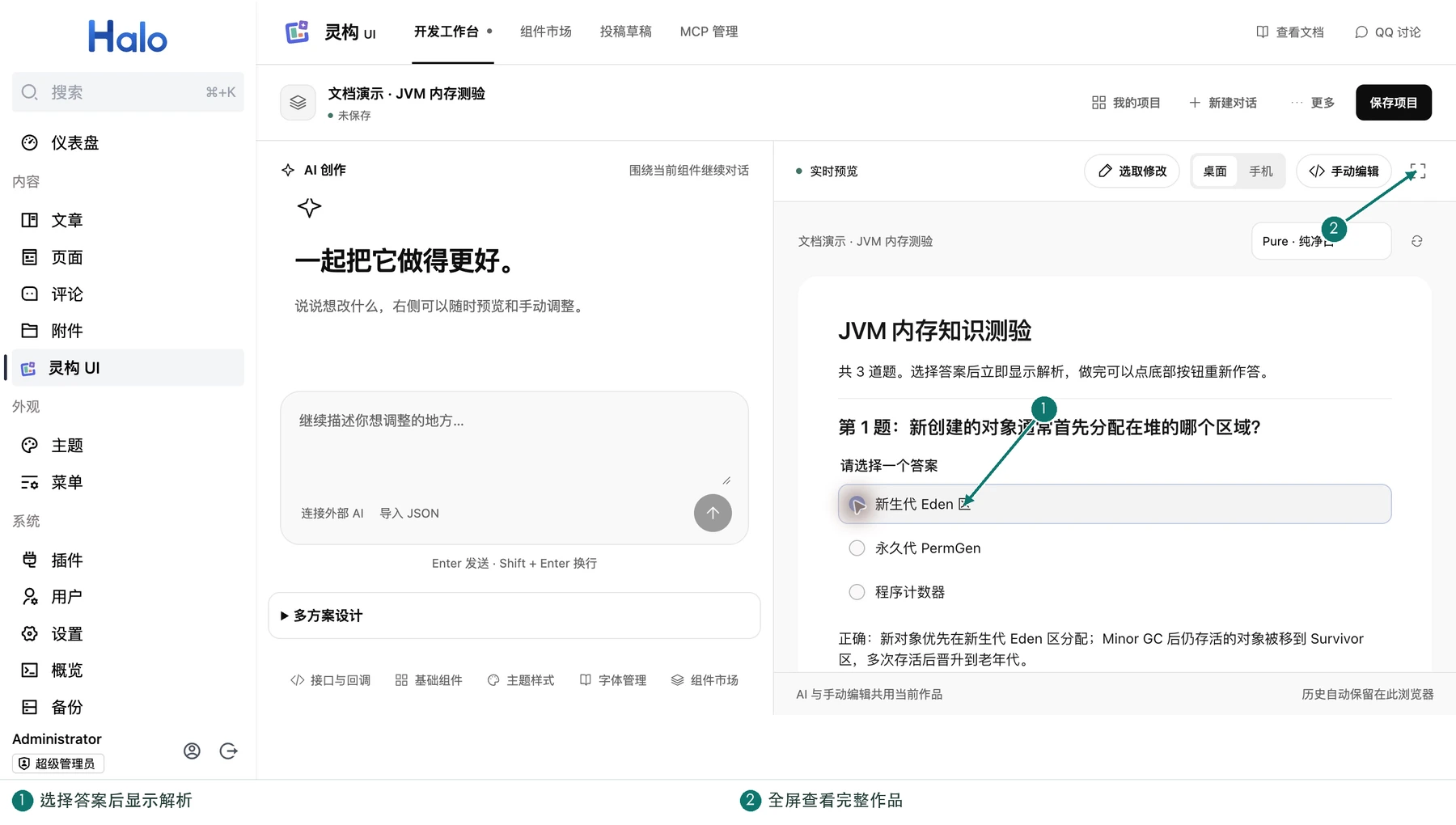1456x825 pixels.
Task: Click the 选取修改 button
Action: click(1132, 171)
